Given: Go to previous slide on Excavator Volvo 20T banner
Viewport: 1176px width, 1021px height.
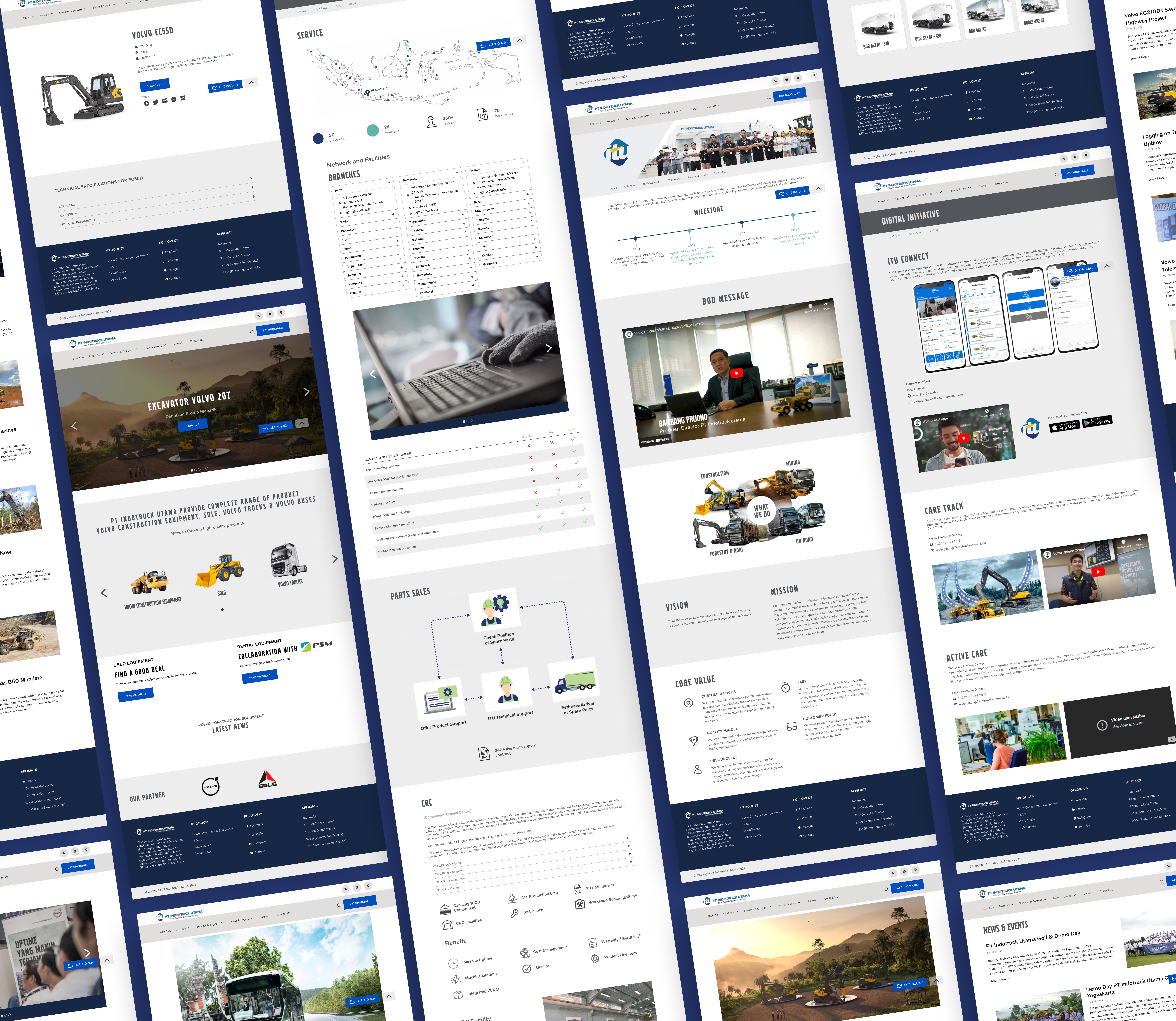Looking at the screenshot, I should pyautogui.click(x=74, y=426).
